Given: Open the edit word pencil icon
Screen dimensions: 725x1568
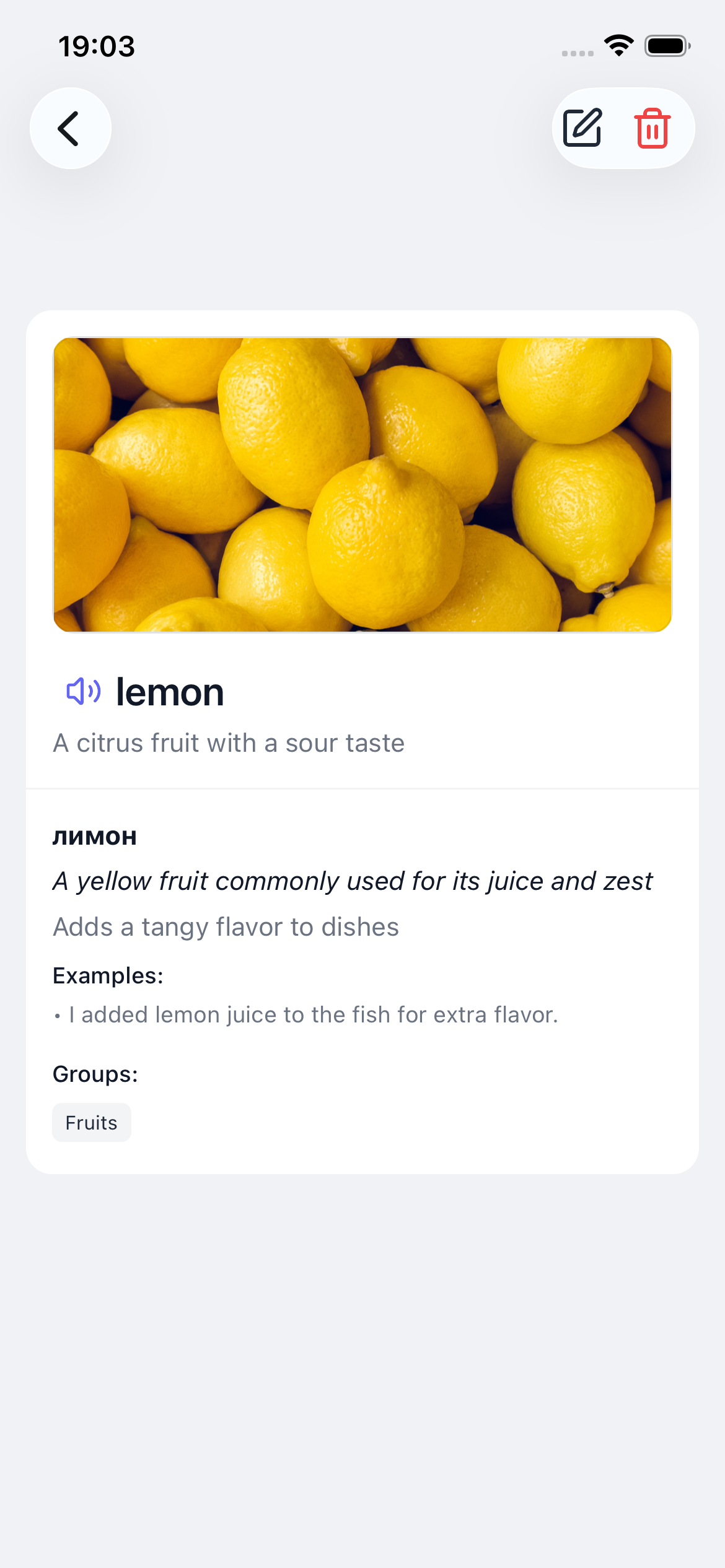Looking at the screenshot, I should (582, 128).
